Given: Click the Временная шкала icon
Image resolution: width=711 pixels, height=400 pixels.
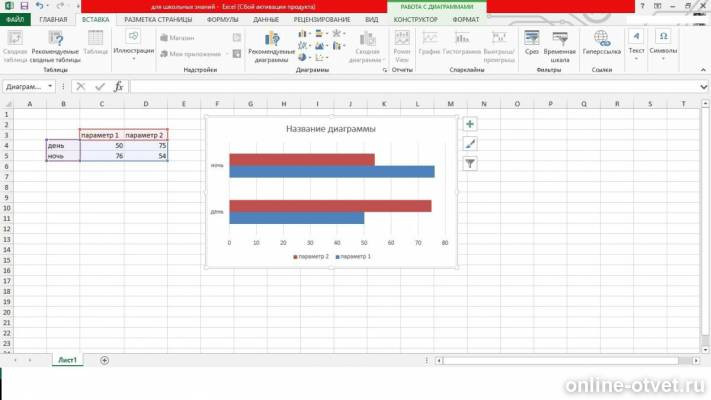Looking at the screenshot, I should point(560,47).
